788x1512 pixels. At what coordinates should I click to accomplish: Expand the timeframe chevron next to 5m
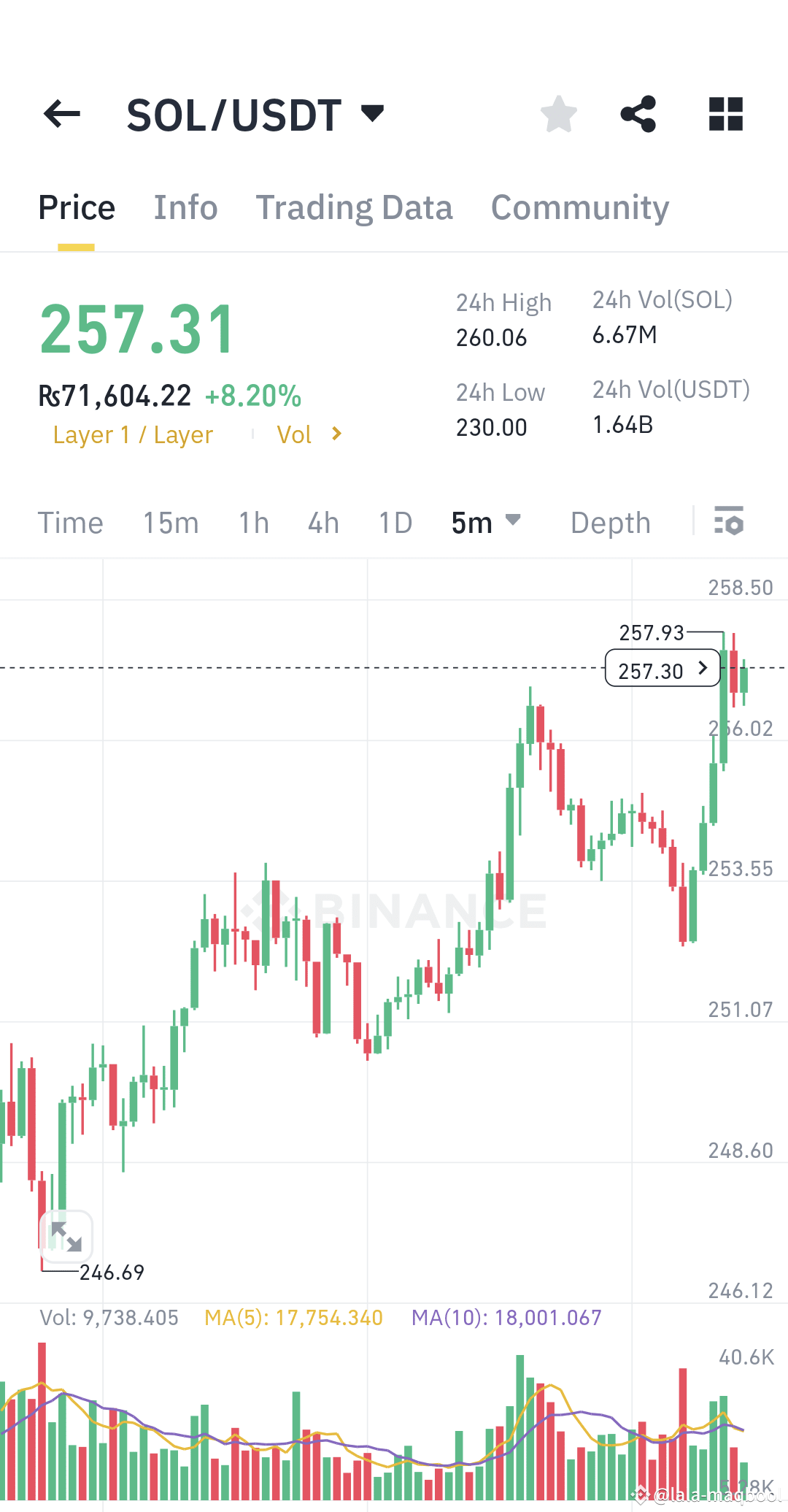coord(515,522)
